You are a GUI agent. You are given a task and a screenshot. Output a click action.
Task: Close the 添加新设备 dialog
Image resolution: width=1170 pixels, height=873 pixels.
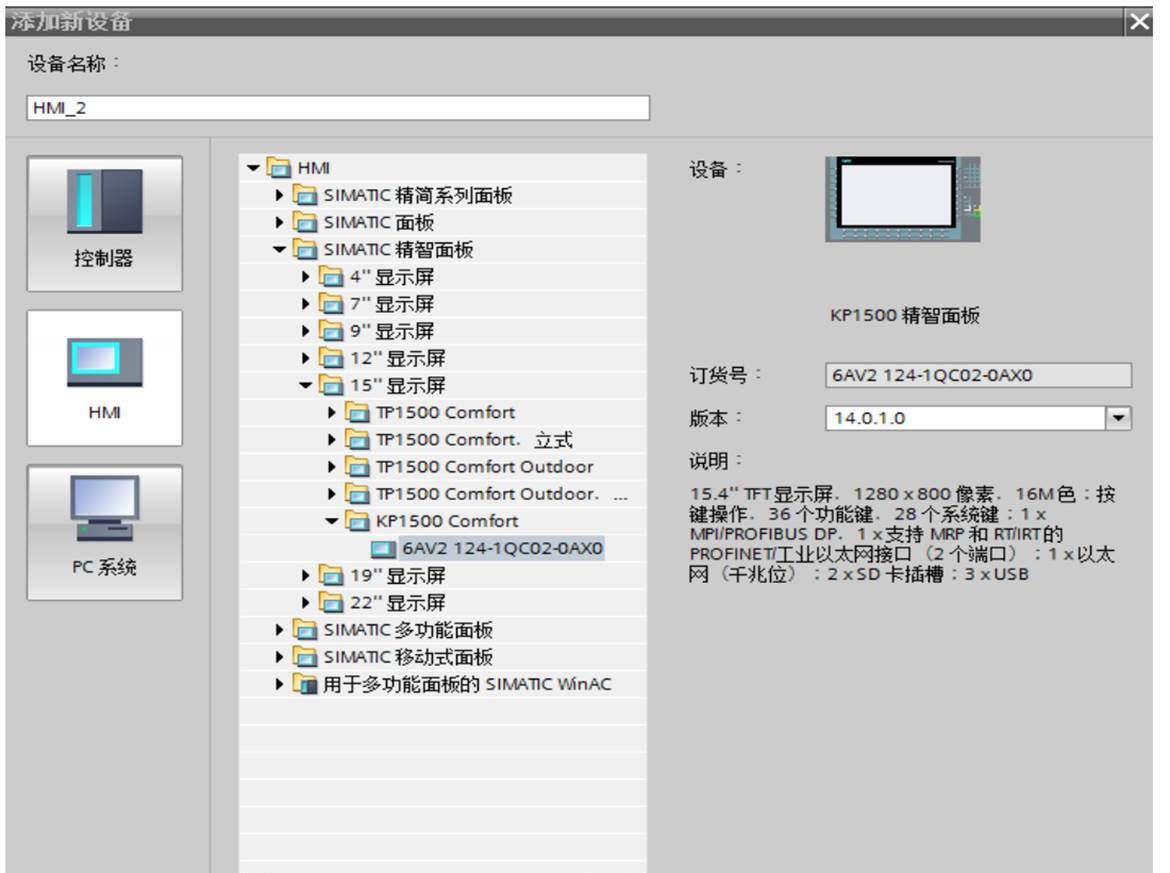point(1139,22)
